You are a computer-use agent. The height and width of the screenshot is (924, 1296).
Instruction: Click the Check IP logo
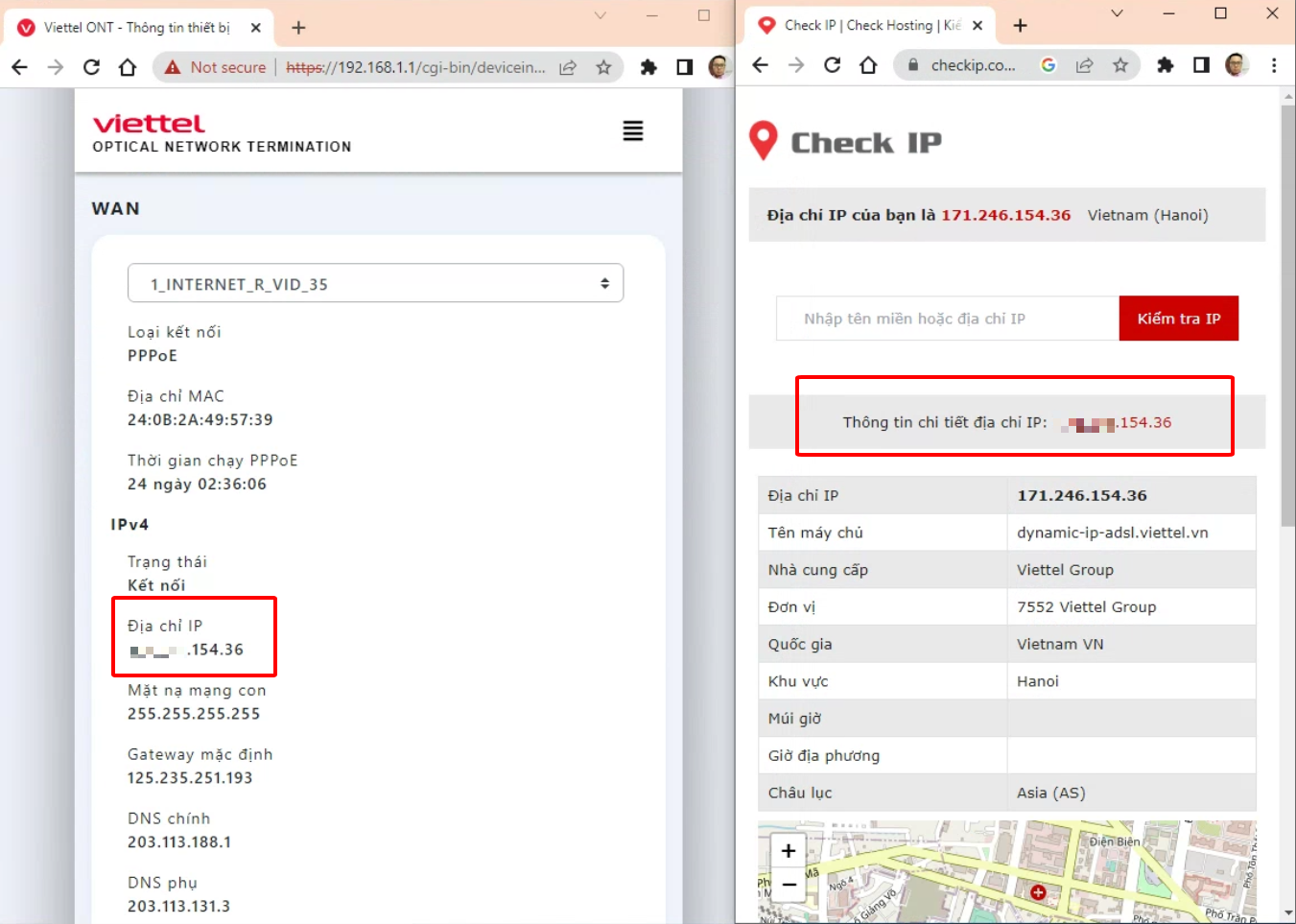(845, 142)
